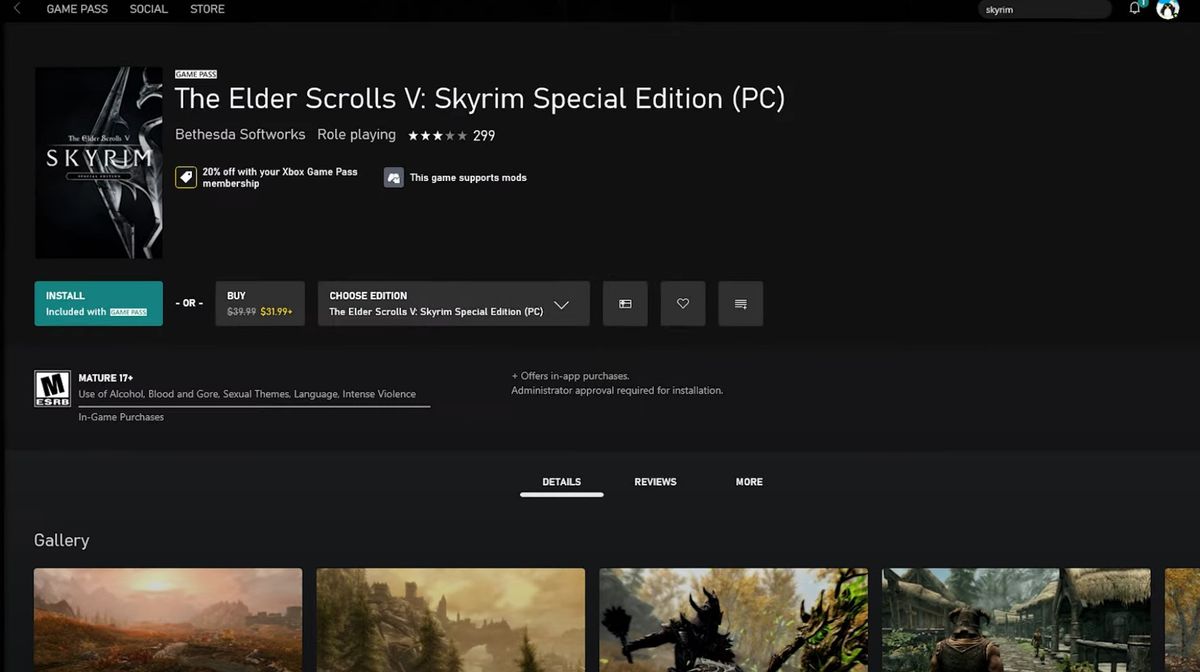This screenshot has width=1200, height=672.
Task: Select the DETAILS tab
Action: click(561, 481)
